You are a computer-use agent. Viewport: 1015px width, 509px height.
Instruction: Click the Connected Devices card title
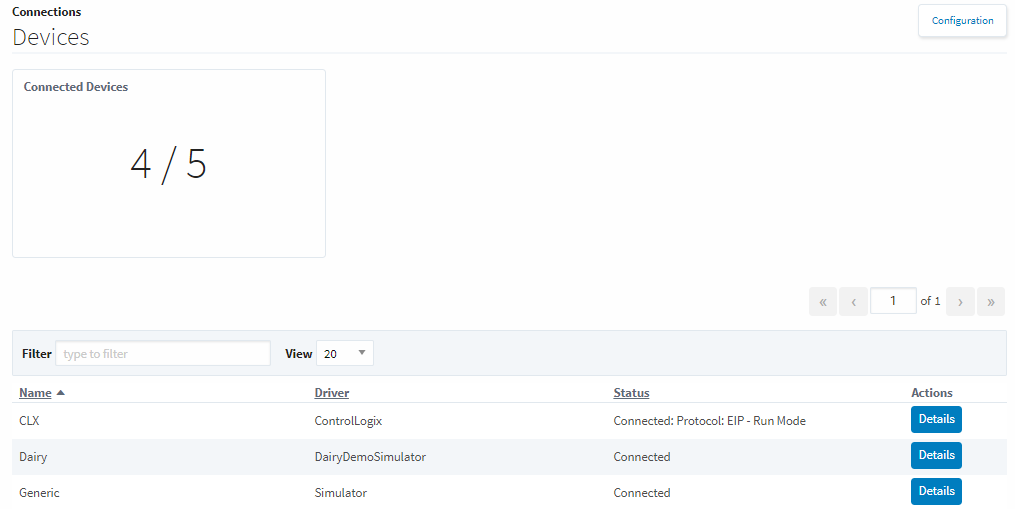[x=76, y=87]
